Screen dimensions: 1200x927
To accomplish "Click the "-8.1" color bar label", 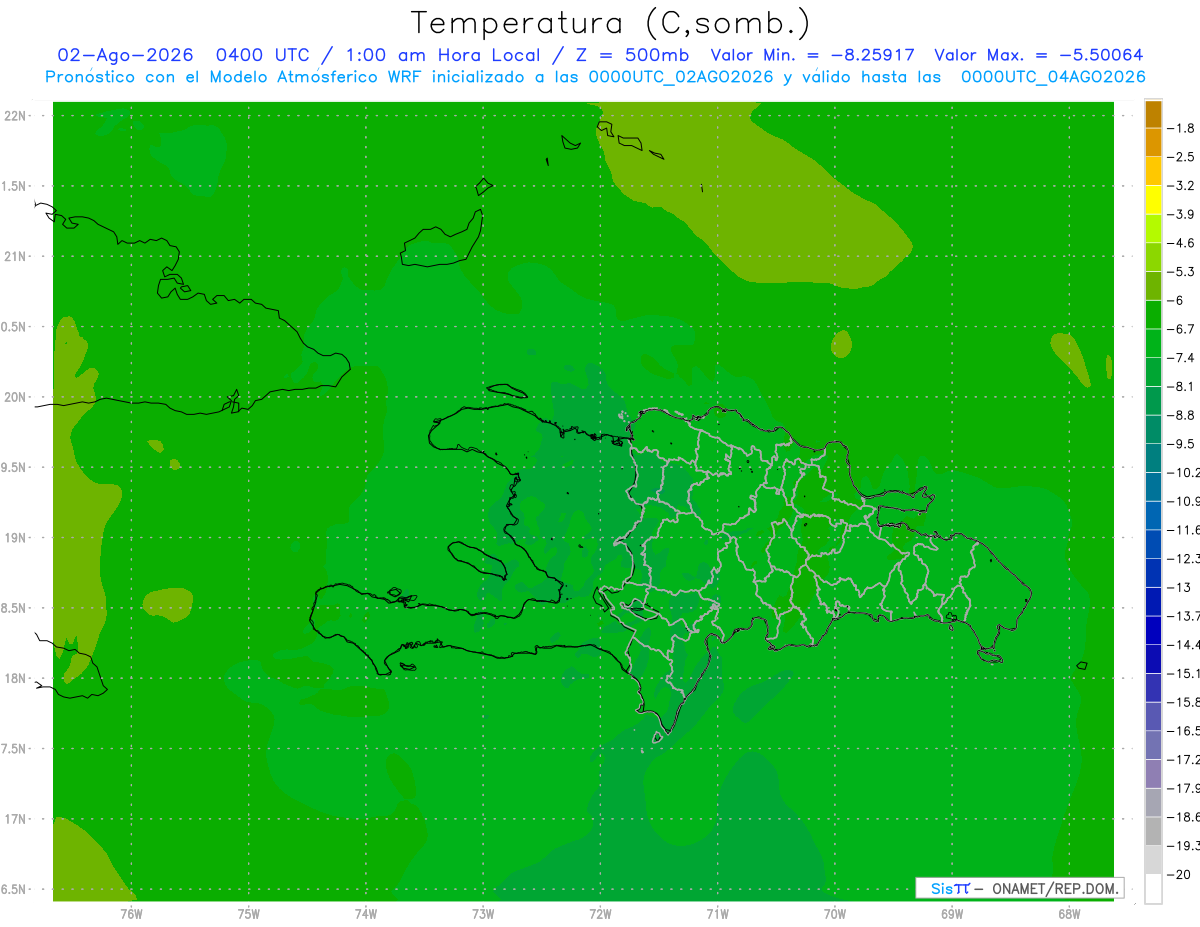I will [1180, 386].
